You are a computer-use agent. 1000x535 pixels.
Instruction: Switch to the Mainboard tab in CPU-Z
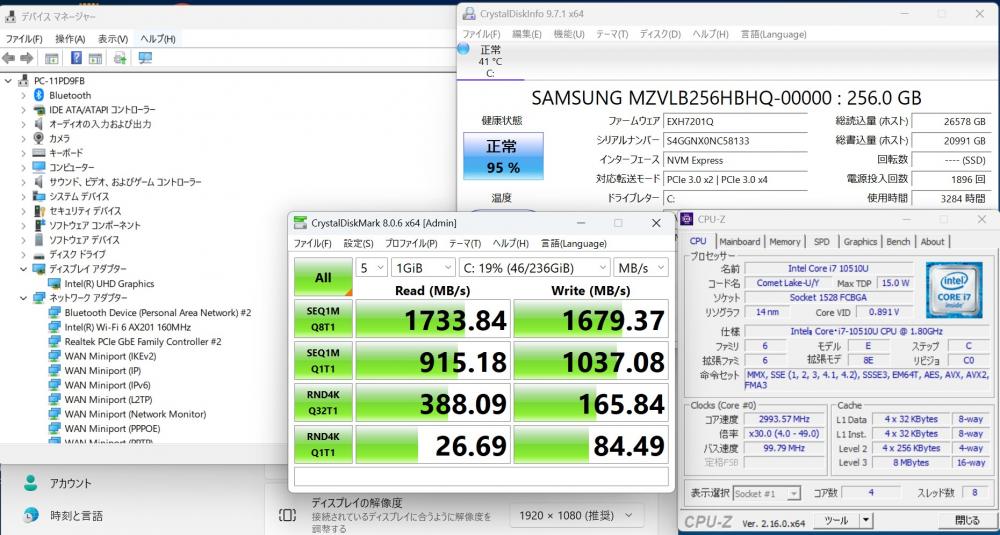740,242
